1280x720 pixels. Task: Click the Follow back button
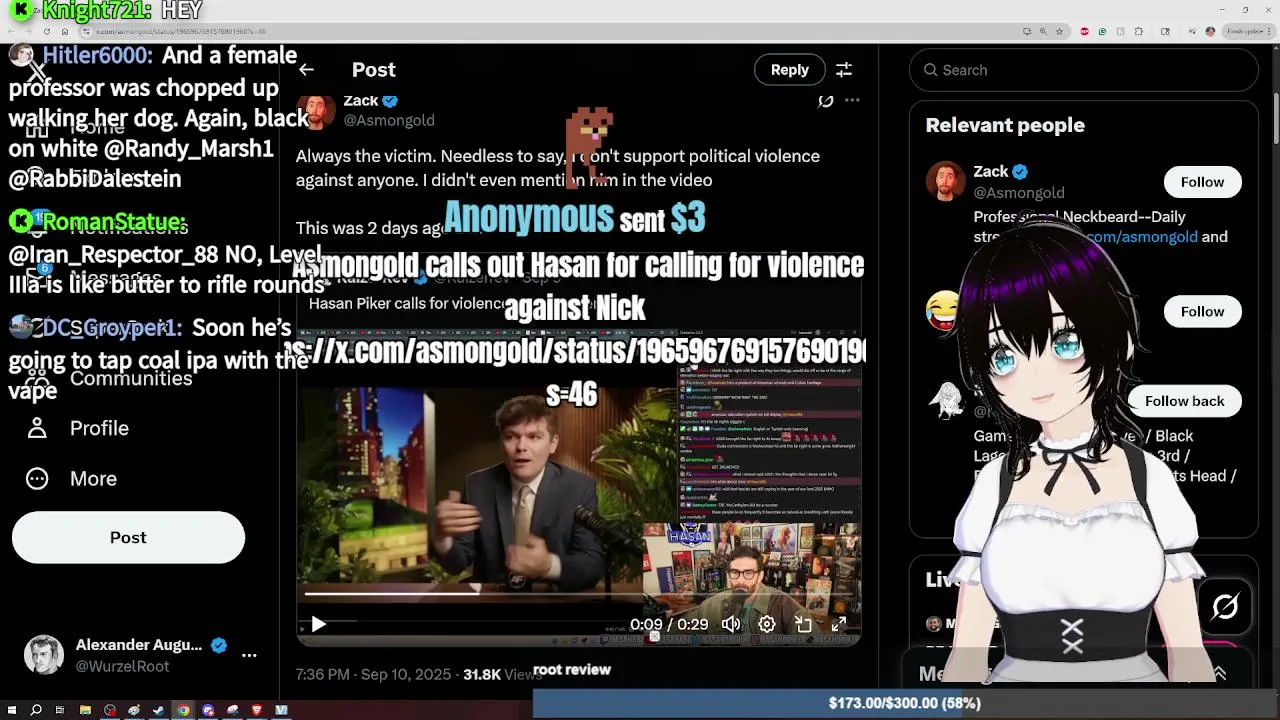coord(1184,401)
